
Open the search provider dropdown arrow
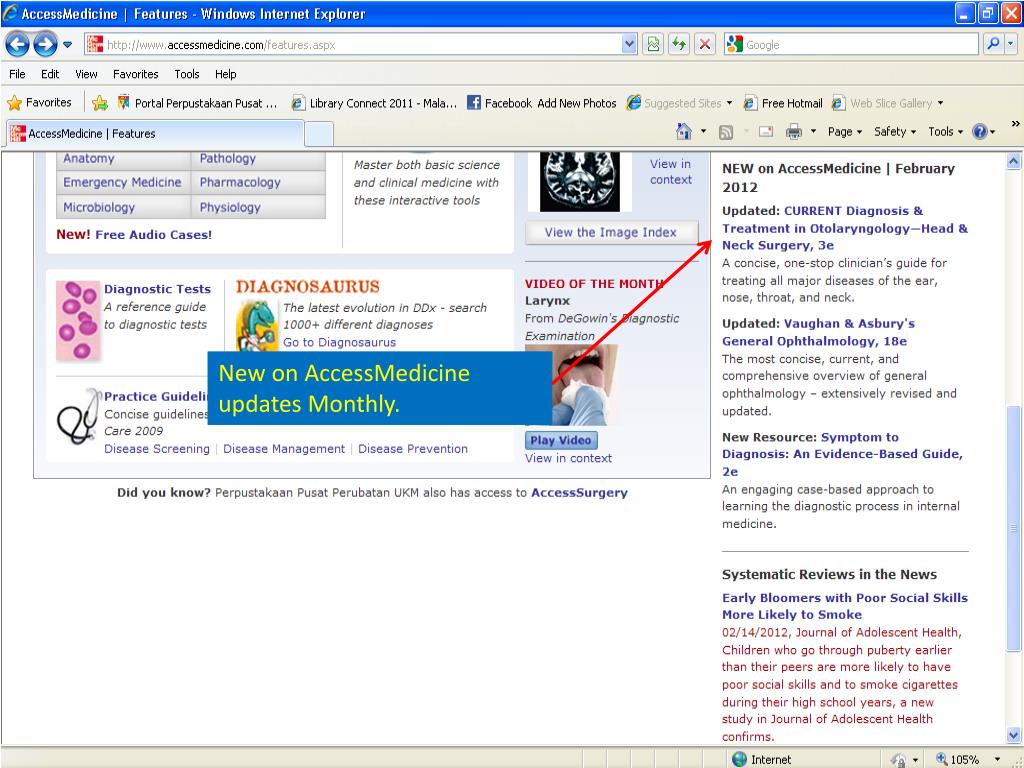[x=1010, y=44]
